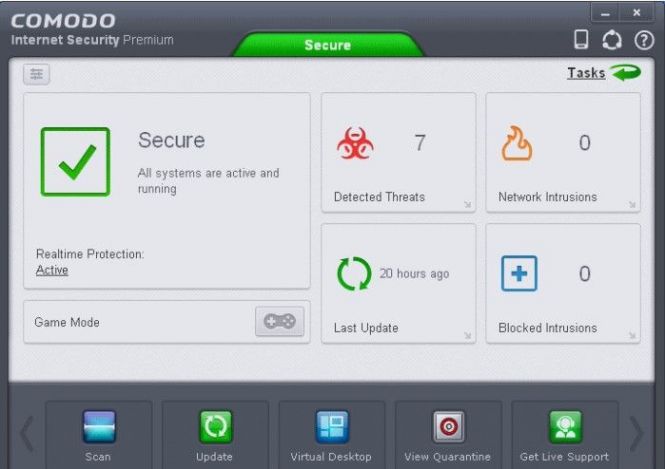Expand Network Intrusions tile corner arrow
665x469 pixels.
click(632, 205)
